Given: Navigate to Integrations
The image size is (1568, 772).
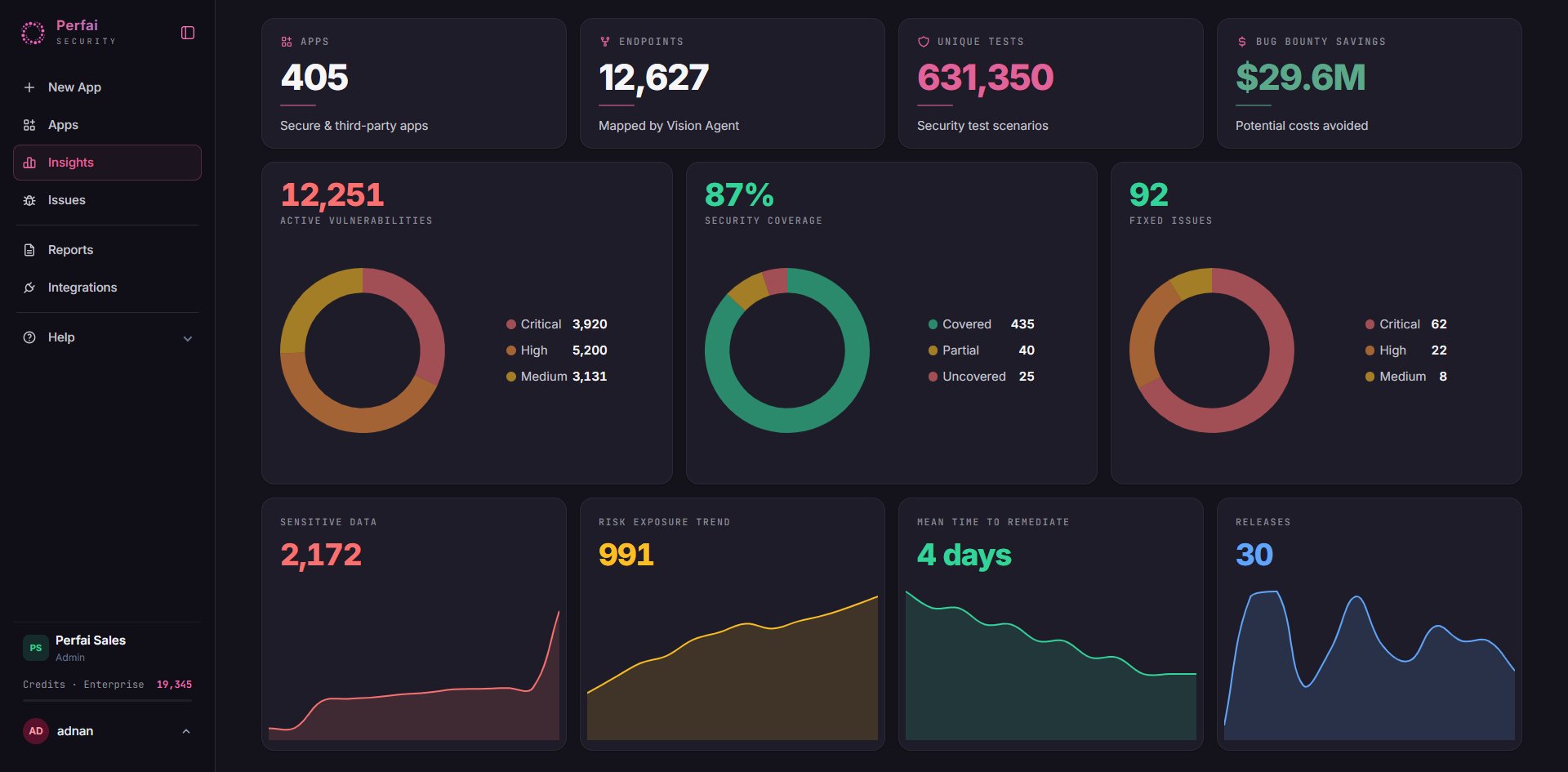Looking at the screenshot, I should pos(107,288).
